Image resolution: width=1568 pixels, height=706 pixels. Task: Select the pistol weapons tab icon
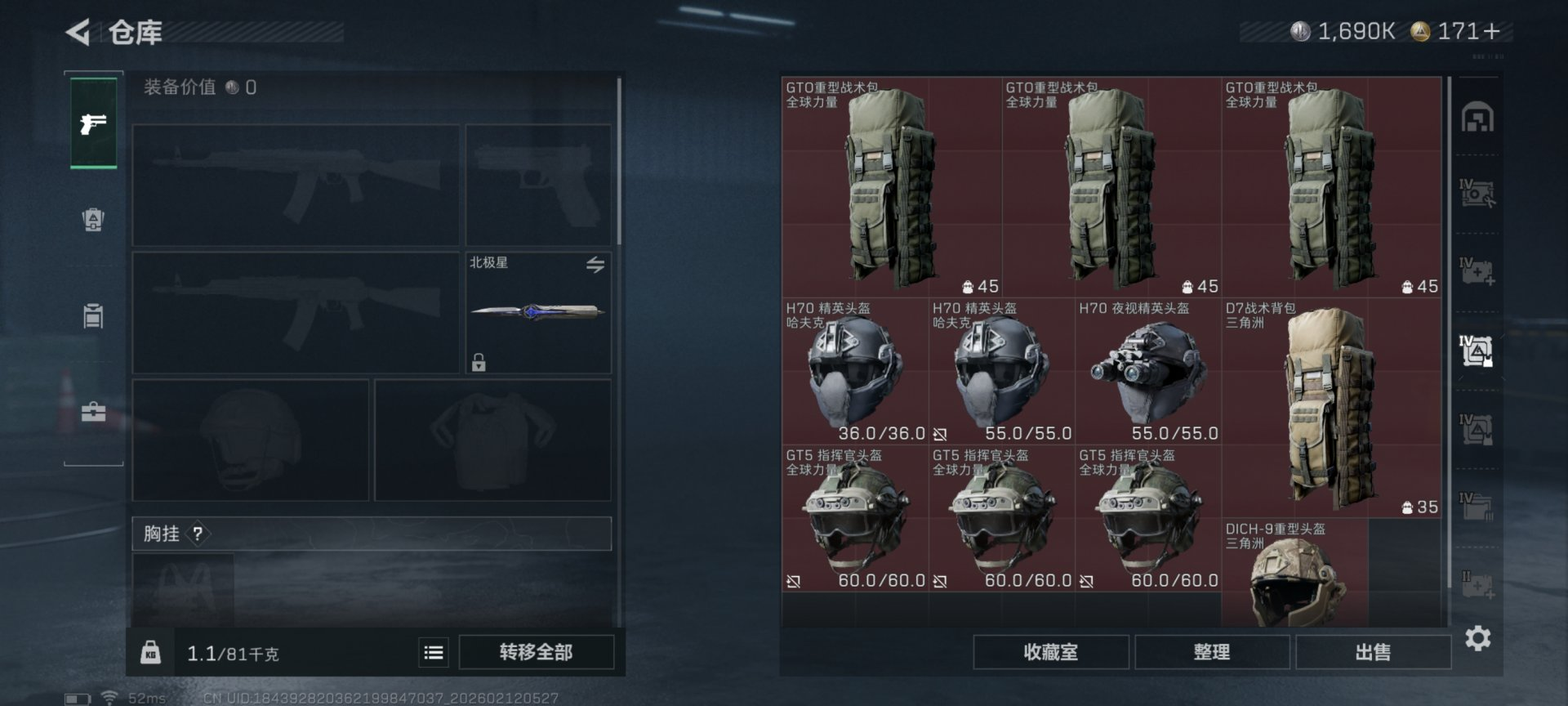click(93, 123)
